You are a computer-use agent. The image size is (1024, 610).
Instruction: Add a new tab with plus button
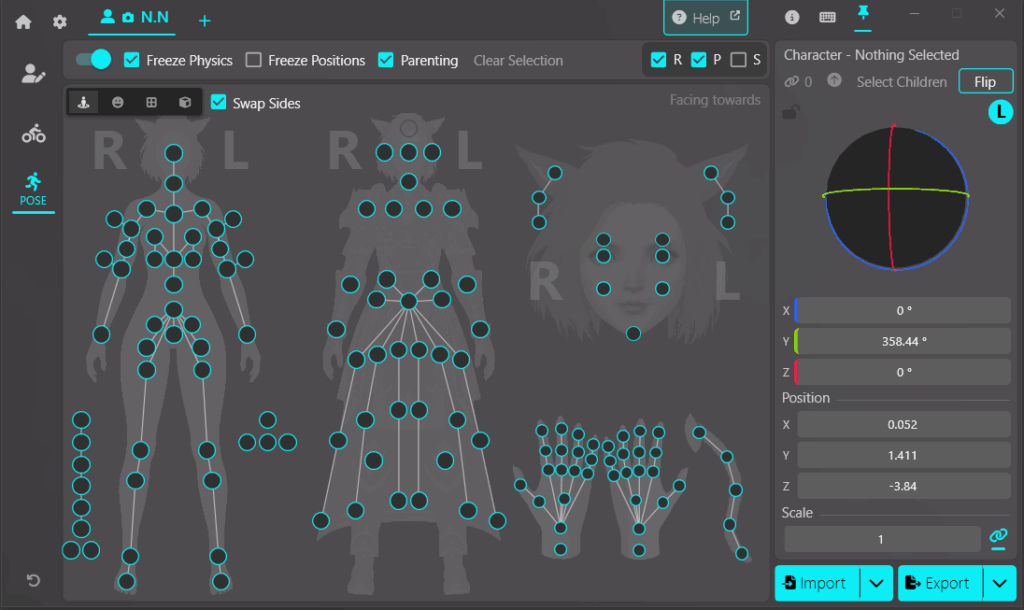tap(205, 21)
